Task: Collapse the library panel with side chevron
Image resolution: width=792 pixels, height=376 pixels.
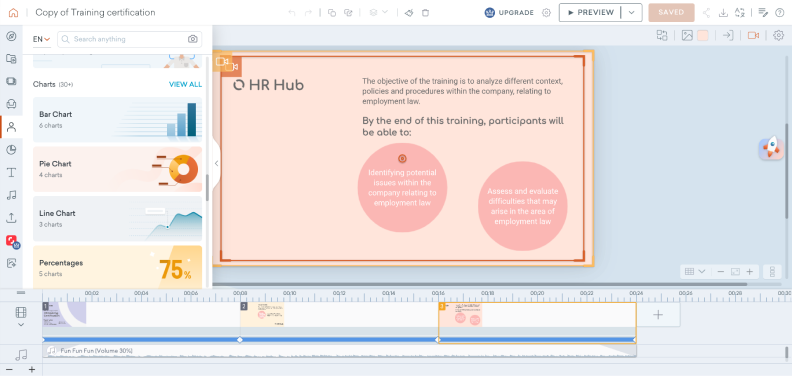Action: pos(216,163)
